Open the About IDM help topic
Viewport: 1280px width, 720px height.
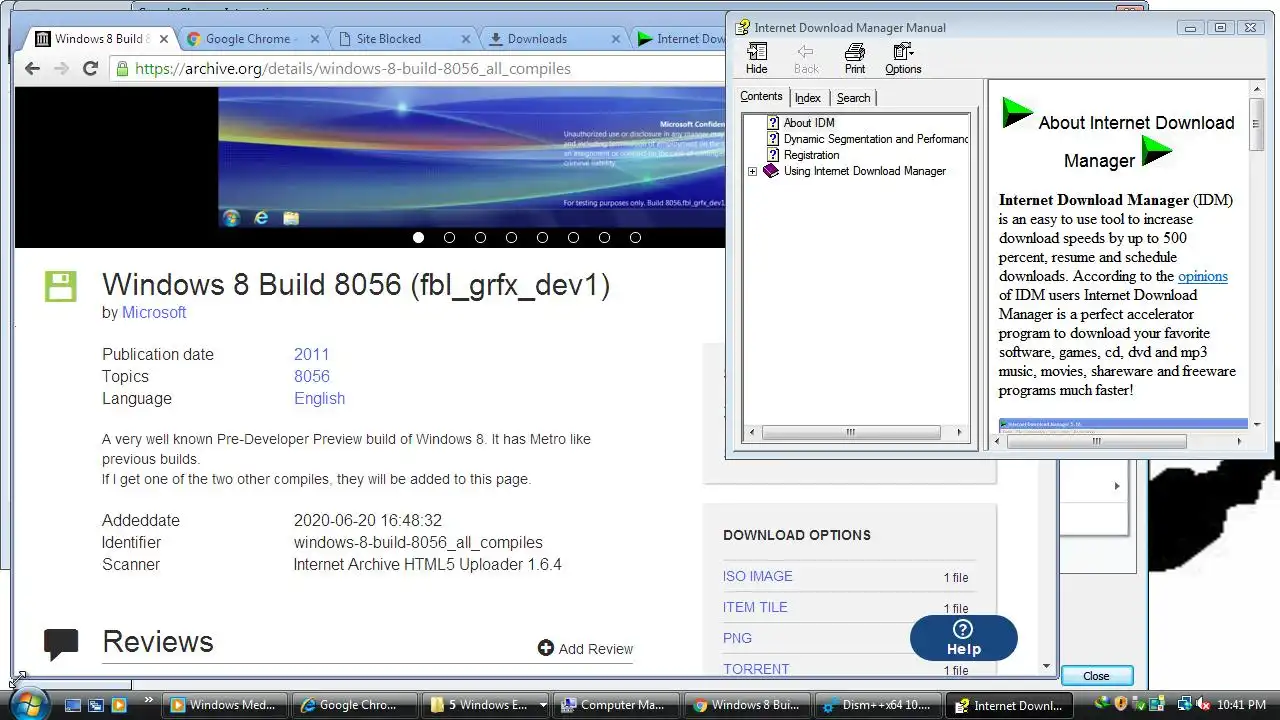pyautogui.click(x=809, y=123)
